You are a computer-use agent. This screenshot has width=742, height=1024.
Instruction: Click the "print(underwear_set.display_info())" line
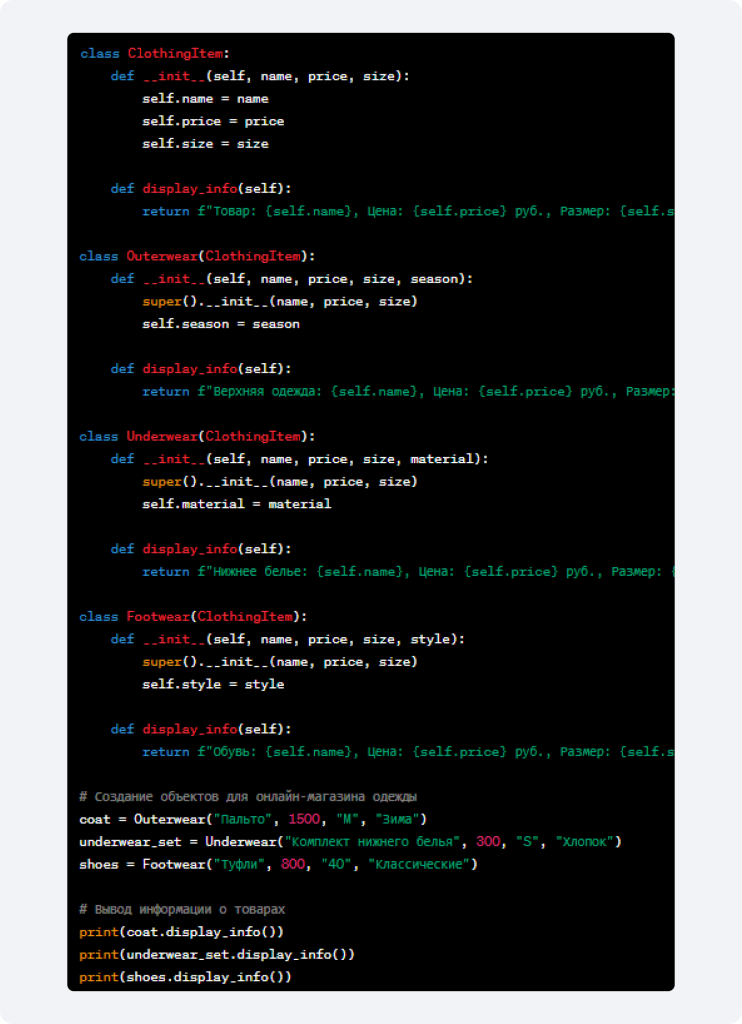click(x=217, y=955)
